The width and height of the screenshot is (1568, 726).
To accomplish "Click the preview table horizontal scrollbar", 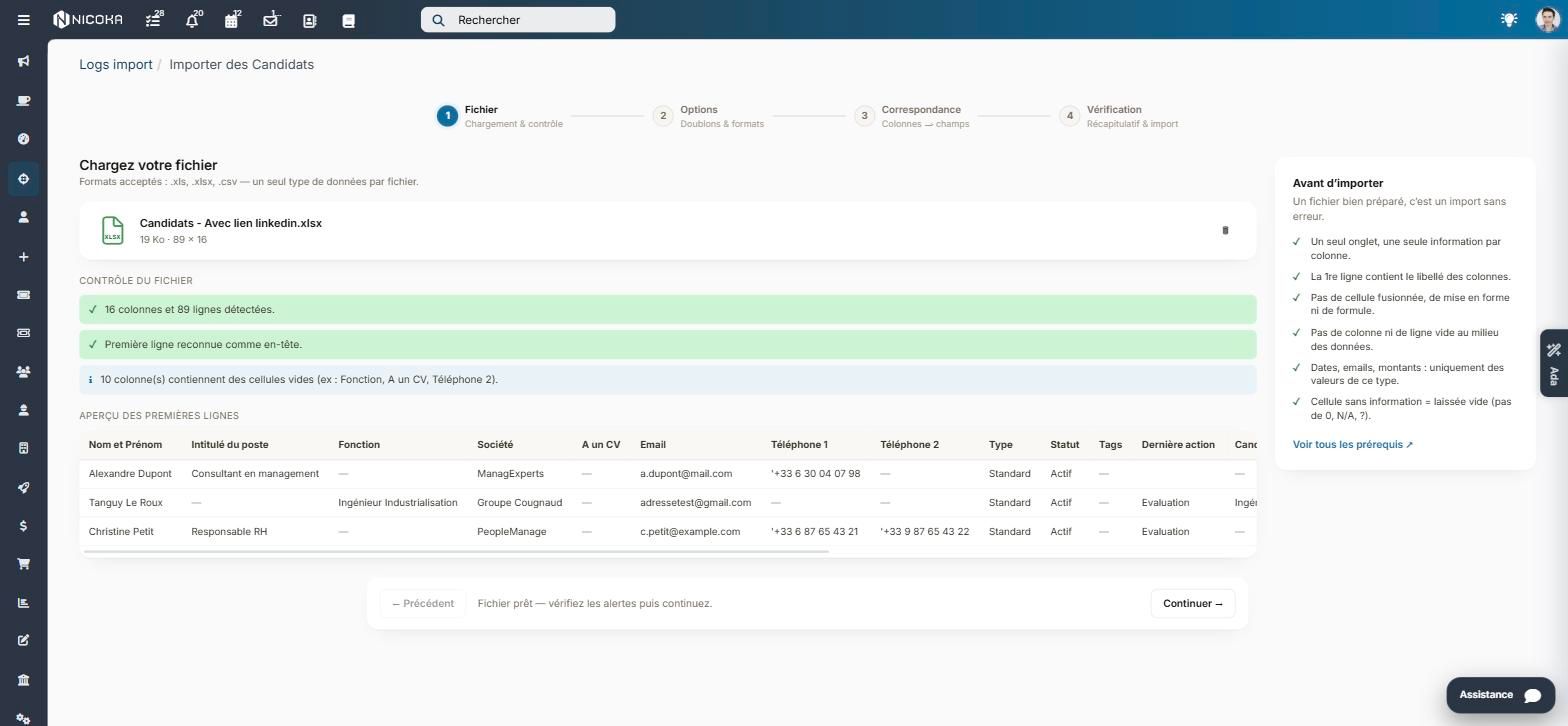I will tap(457, 551).
